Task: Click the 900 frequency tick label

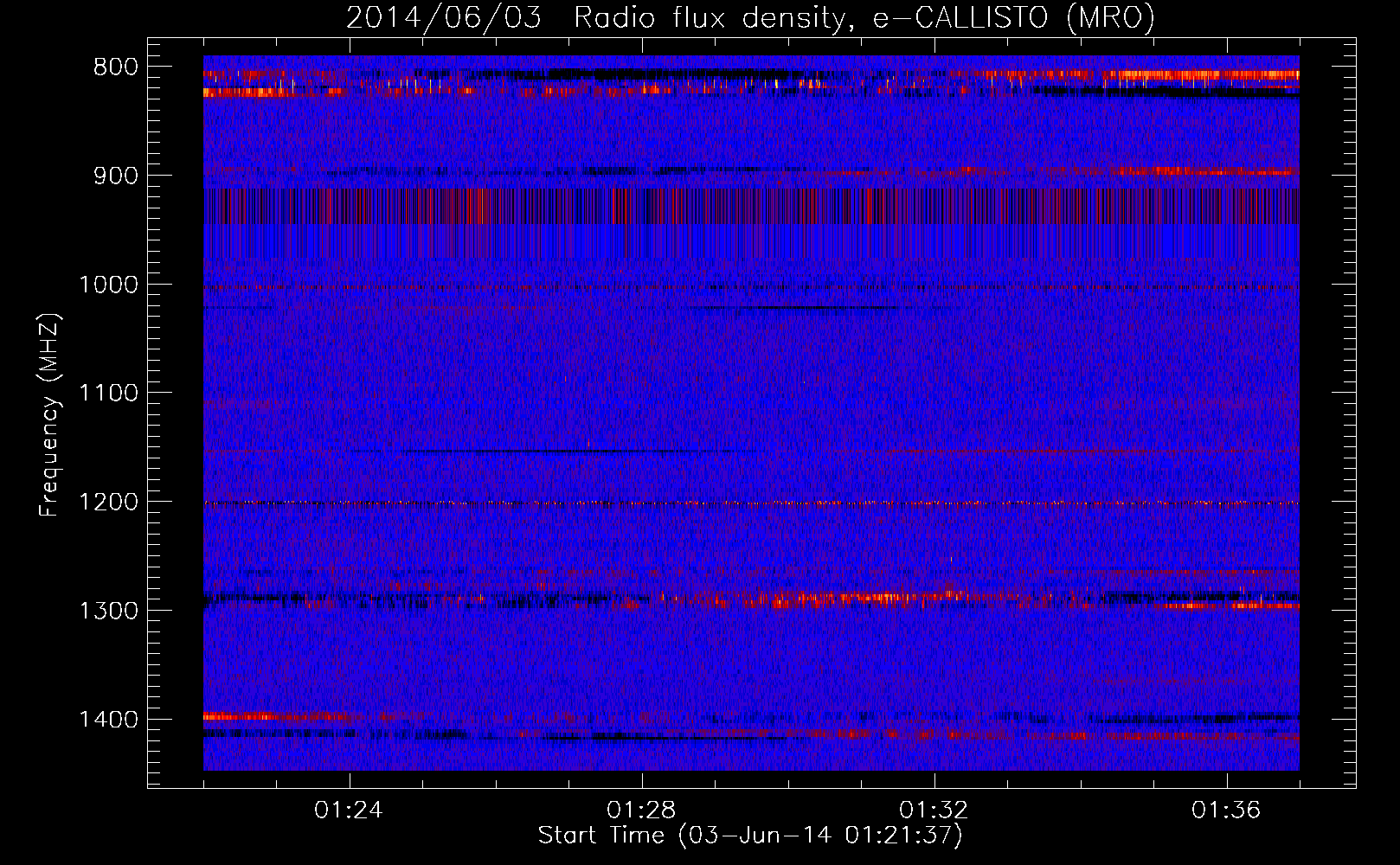Action: 115,176
